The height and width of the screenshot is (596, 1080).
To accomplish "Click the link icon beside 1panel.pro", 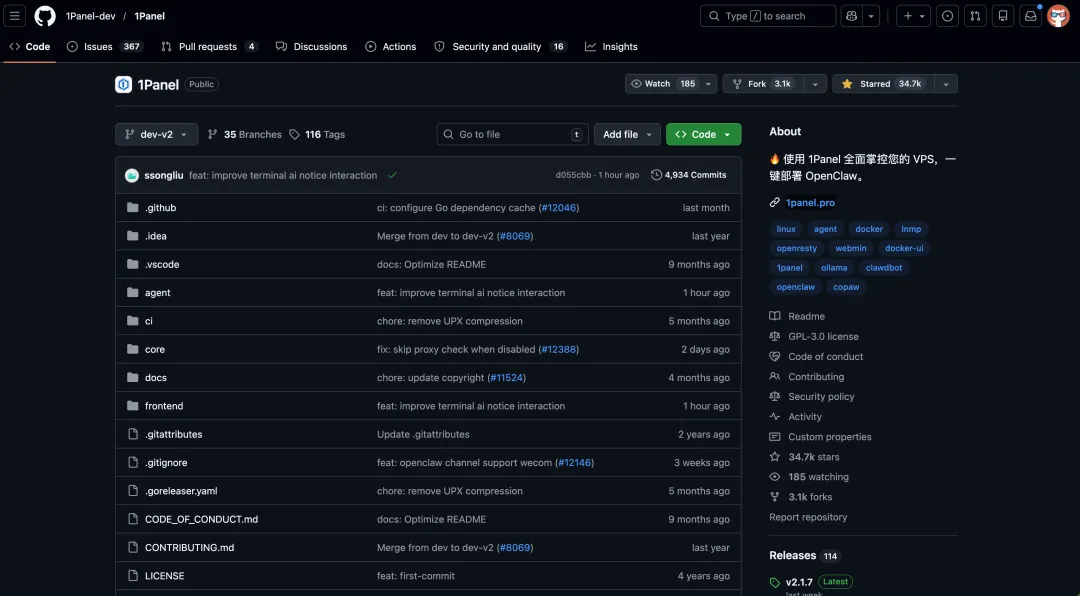I will (x=775, y=203).
